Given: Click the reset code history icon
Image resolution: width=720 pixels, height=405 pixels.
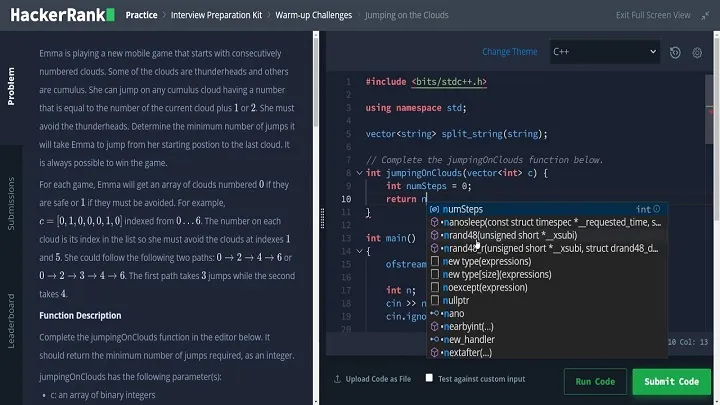Looking at the screenshot, I should 675,53.
